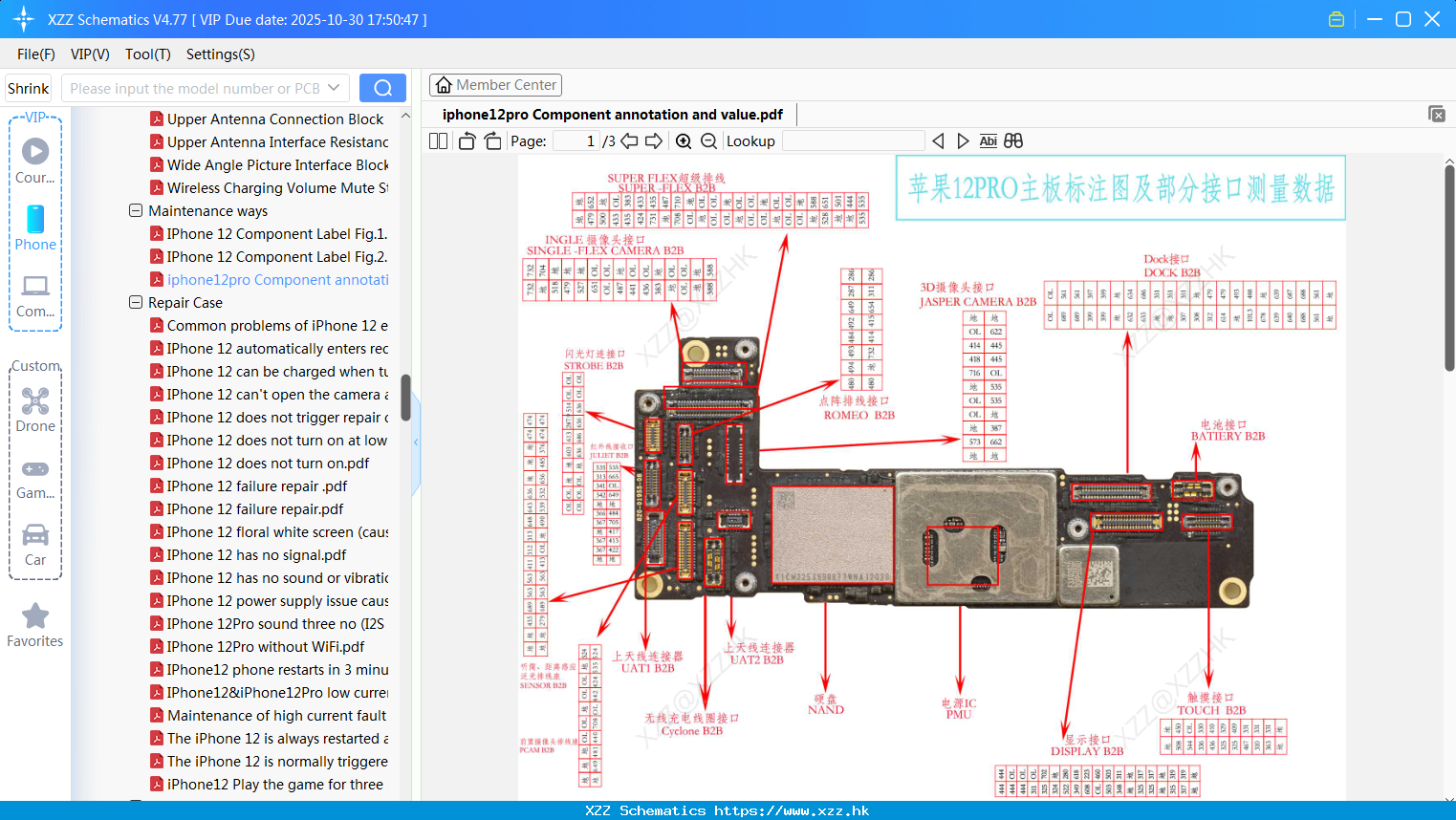Image resolution: width=1456 pixels, height=820 pixels.
Task: Open the model number dropdown arrow
Action: [334, 88]
